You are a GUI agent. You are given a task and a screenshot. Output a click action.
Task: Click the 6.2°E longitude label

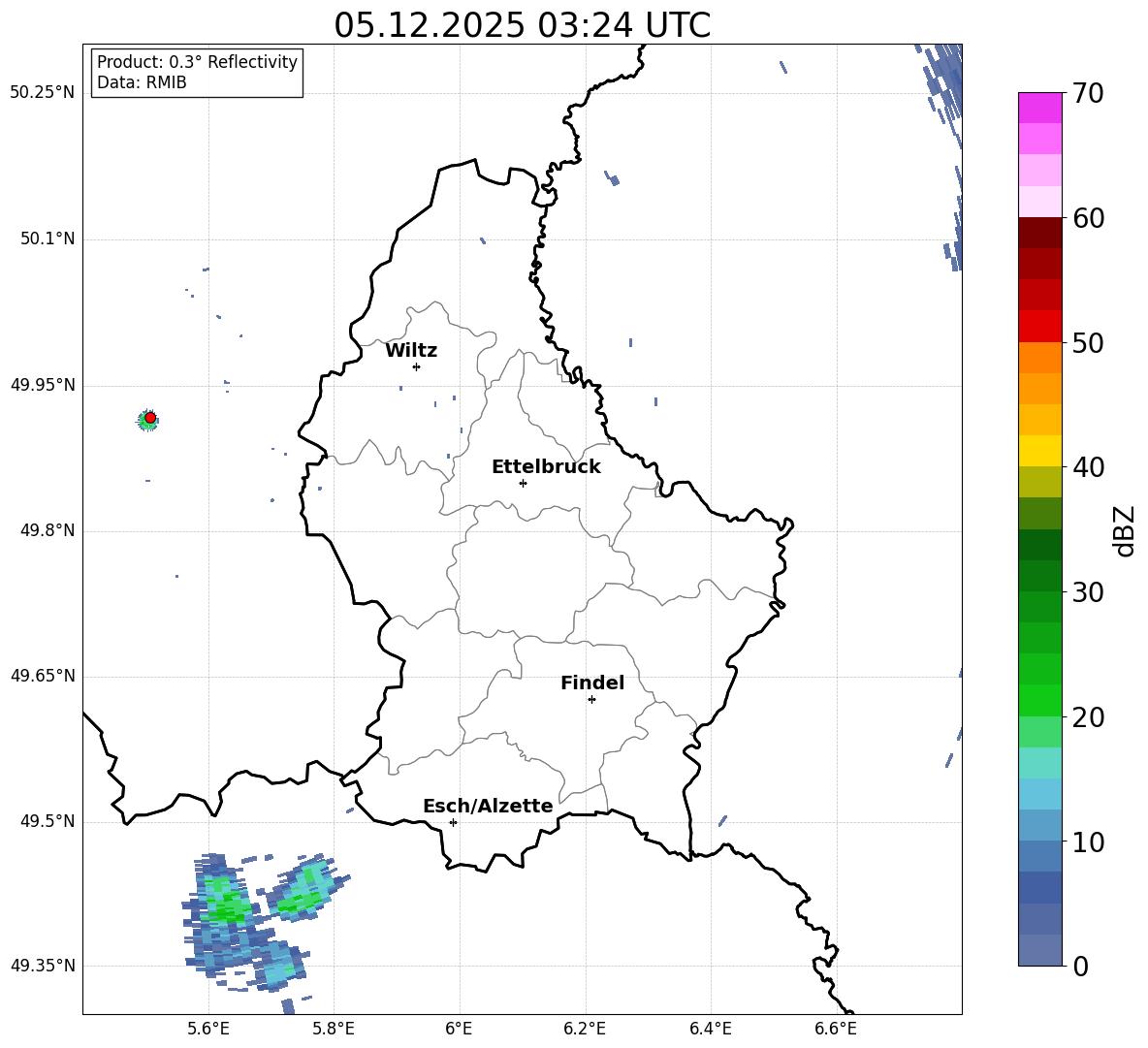point(585,1029)
